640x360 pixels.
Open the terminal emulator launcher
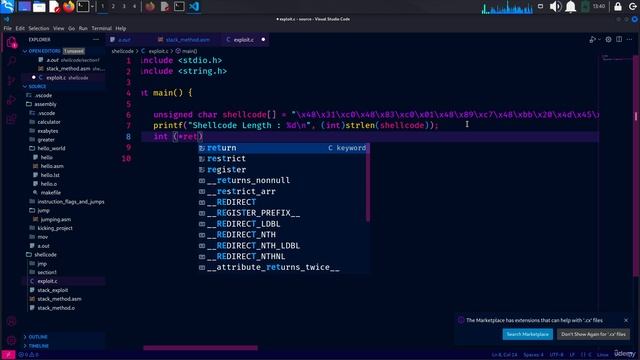83,7
